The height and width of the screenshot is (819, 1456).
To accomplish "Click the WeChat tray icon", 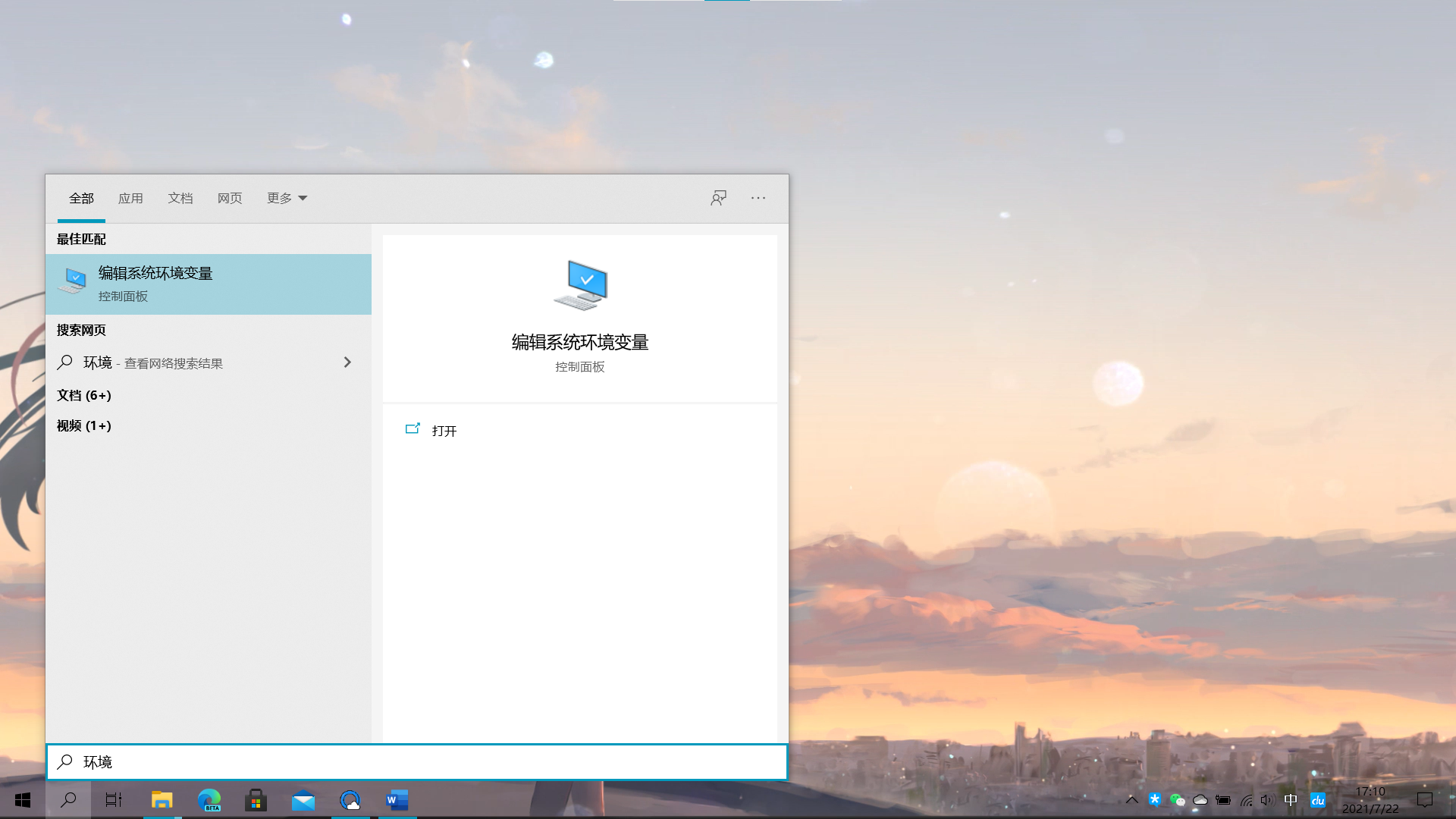I will point(1177,800).
